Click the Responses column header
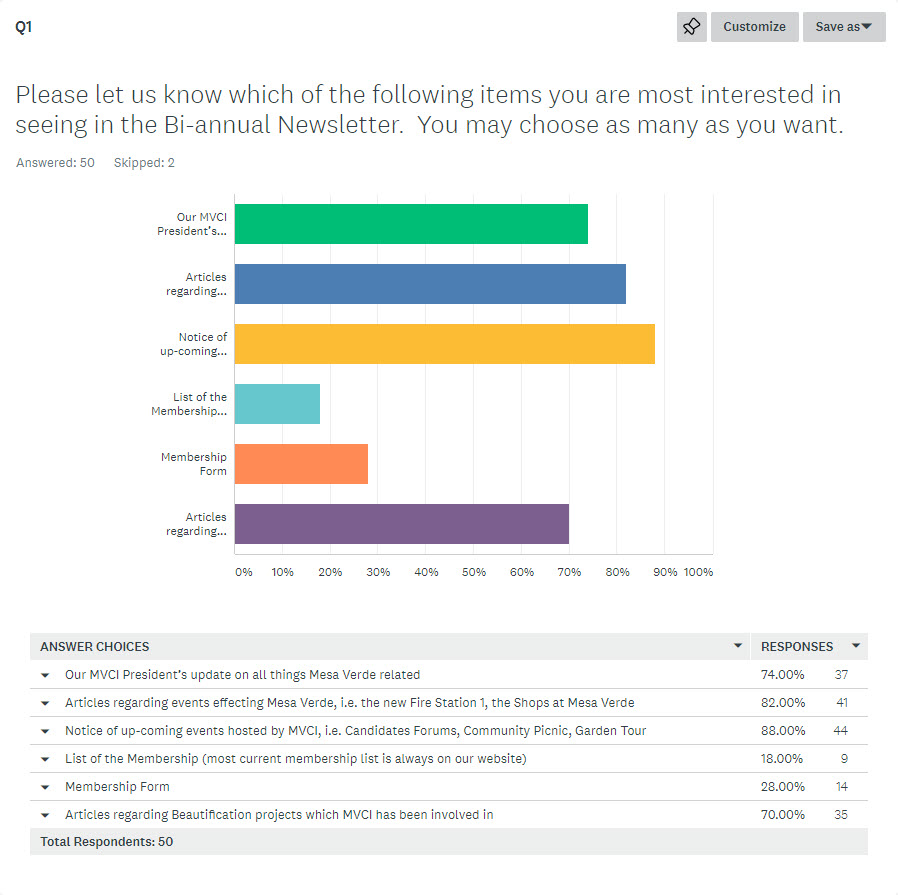This screenshot has width=898, height=895. click(797, 647)
